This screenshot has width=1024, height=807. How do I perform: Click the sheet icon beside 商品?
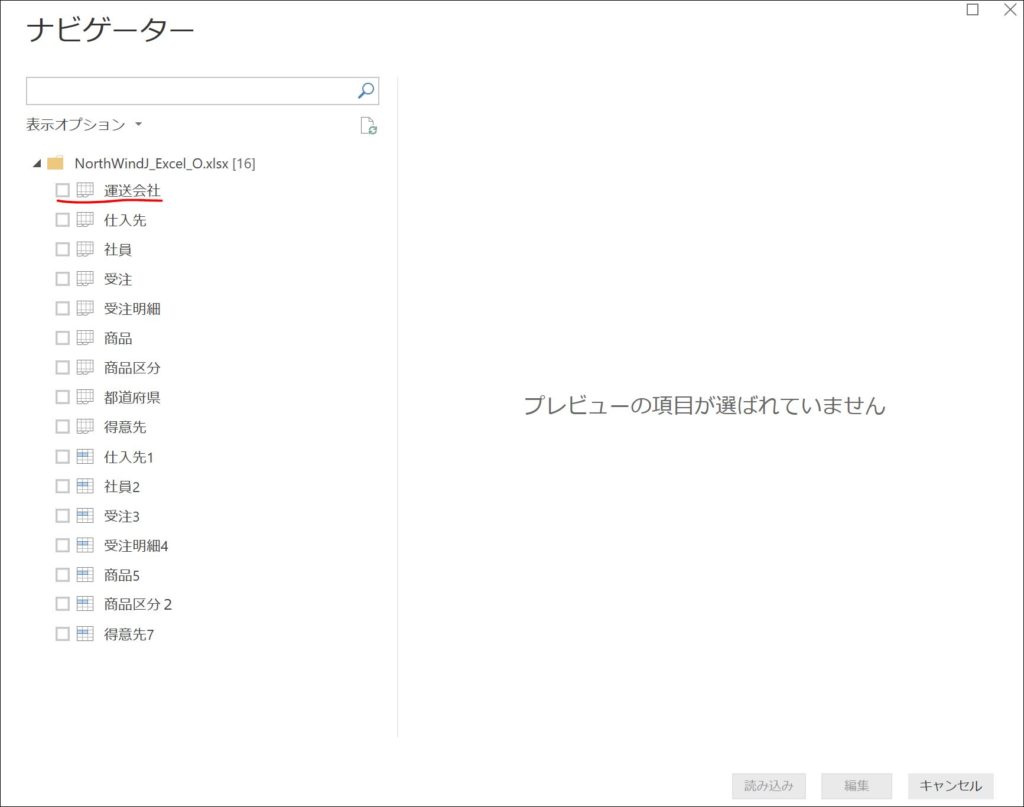(x=85, y=338)
